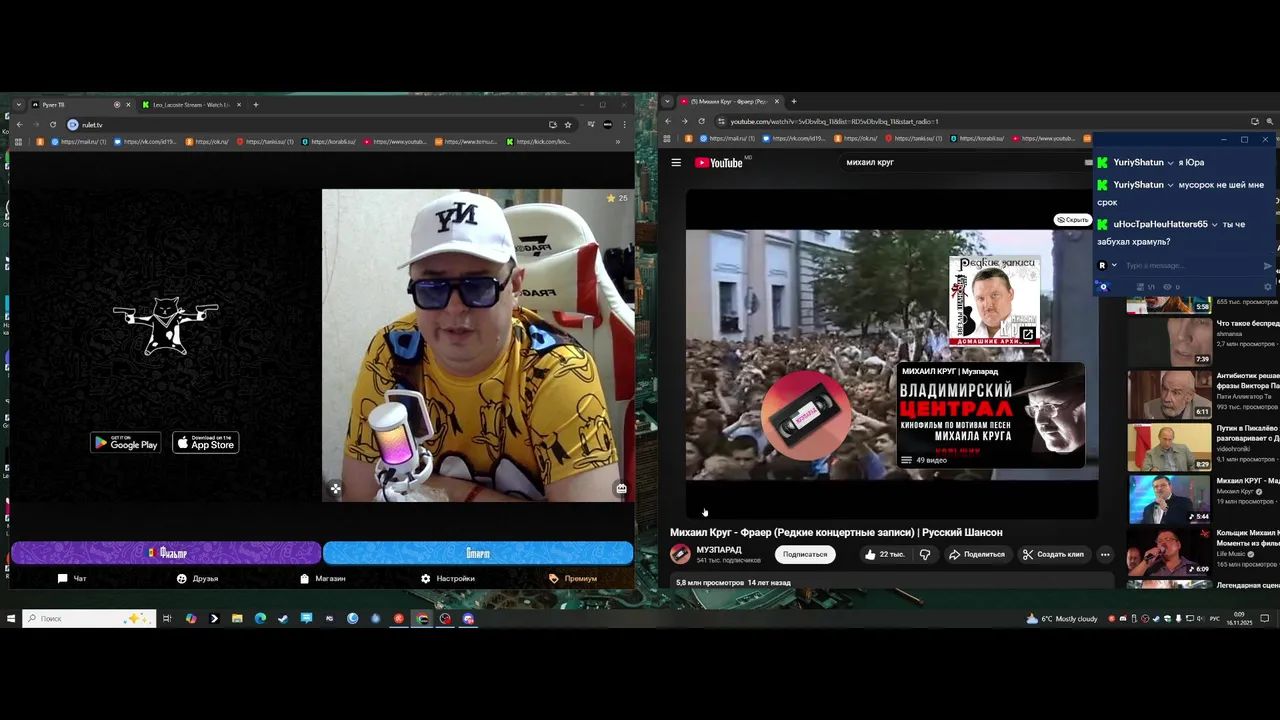Open the Друзья tab in rulet.tv
Viewport: 1280px width, 720px height.
pos(197,578)
